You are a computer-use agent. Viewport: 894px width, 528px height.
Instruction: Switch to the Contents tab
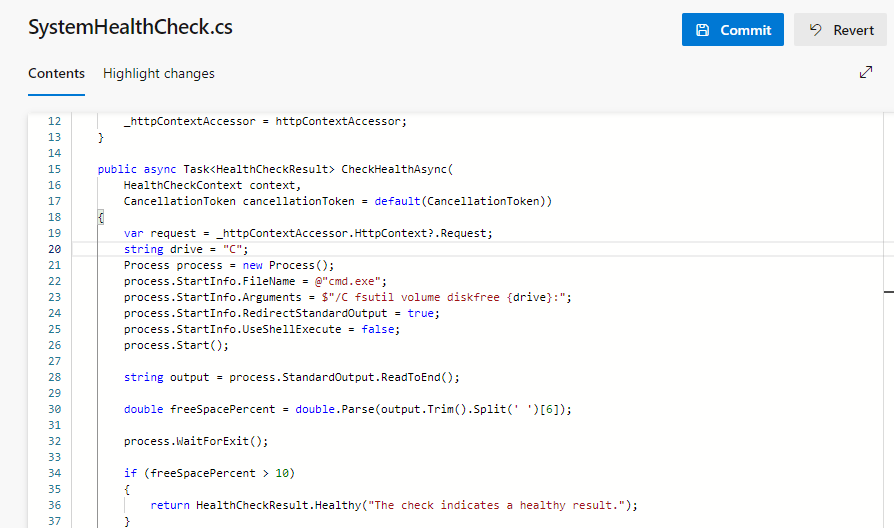click(56, 74)
